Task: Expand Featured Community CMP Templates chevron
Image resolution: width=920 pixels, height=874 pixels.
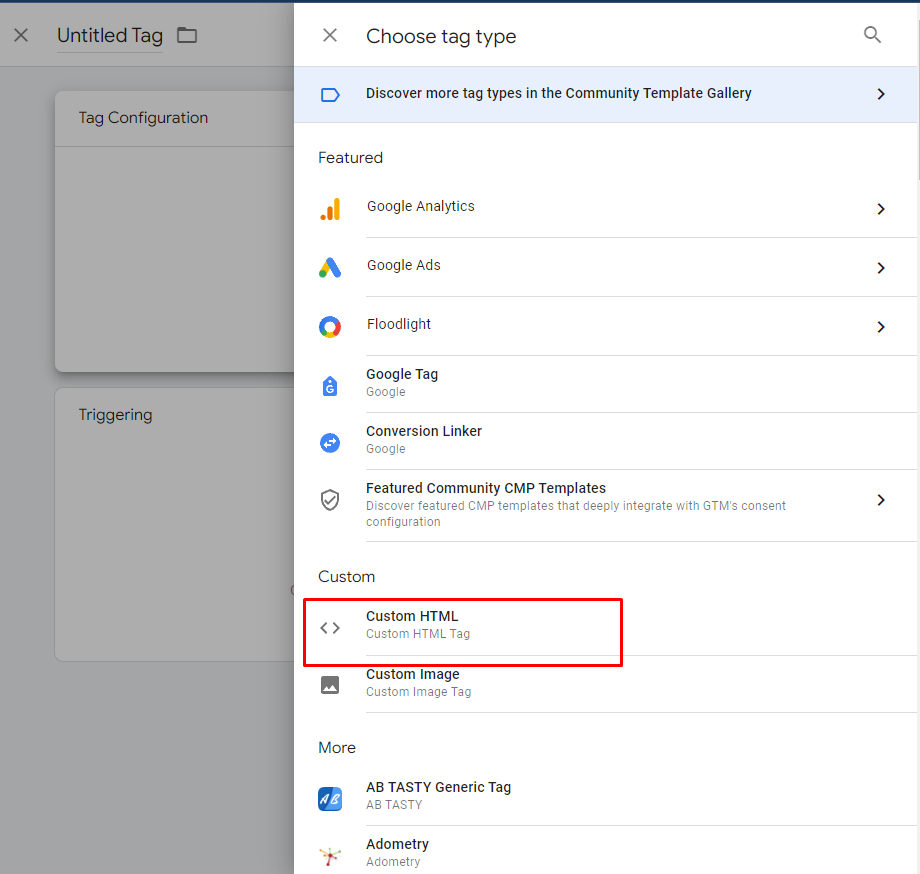Action: (881, 500)
